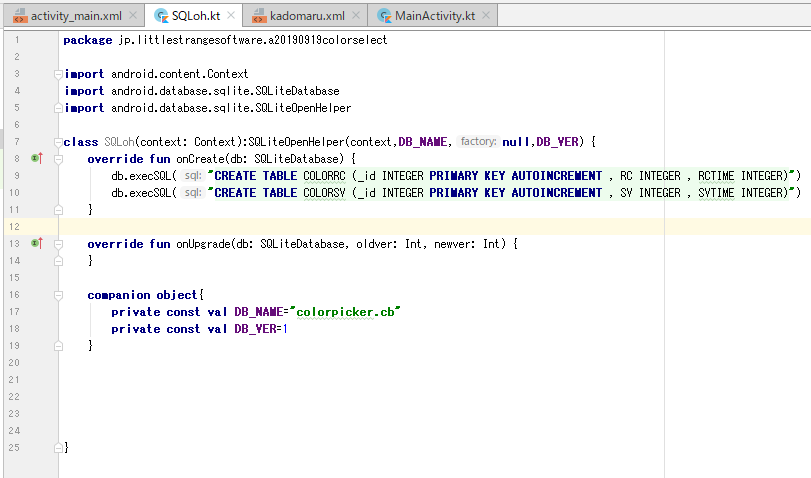Click the sql: hint on the COLORSV line

(x=192, y=193)
